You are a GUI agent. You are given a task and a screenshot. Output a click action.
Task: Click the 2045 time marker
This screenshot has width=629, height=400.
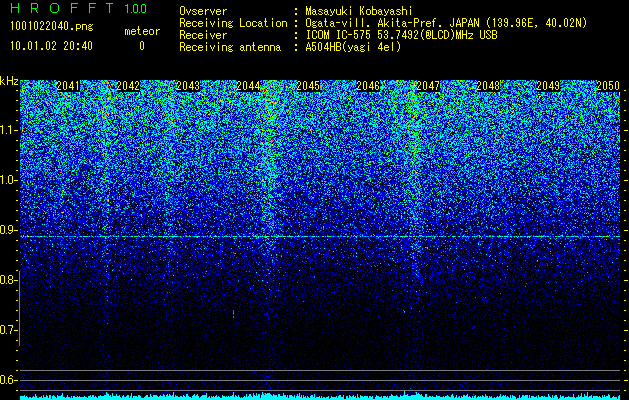tap(308, 86)
